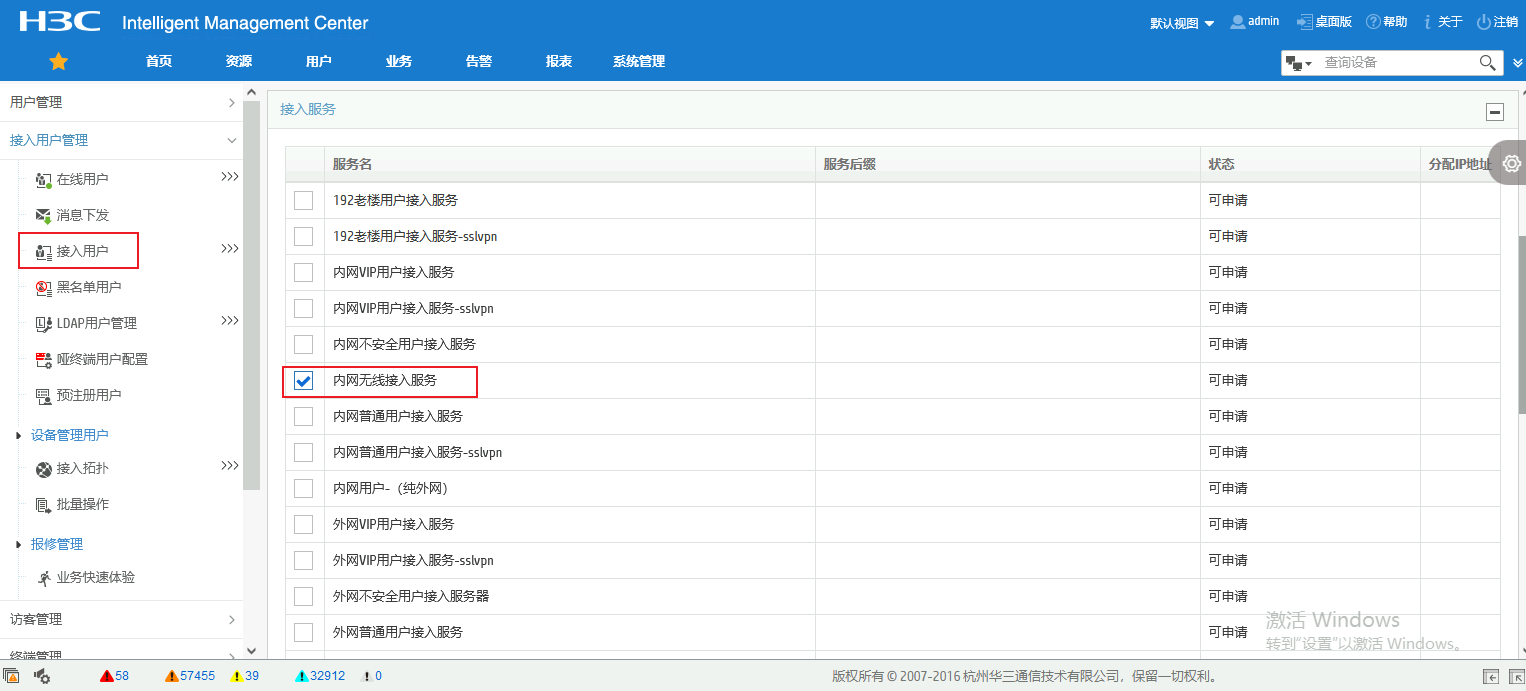Check the 内网VIP用户接入服务-sslvpn checkbox
Screen dimensions: 1526x691
point(303,309)
